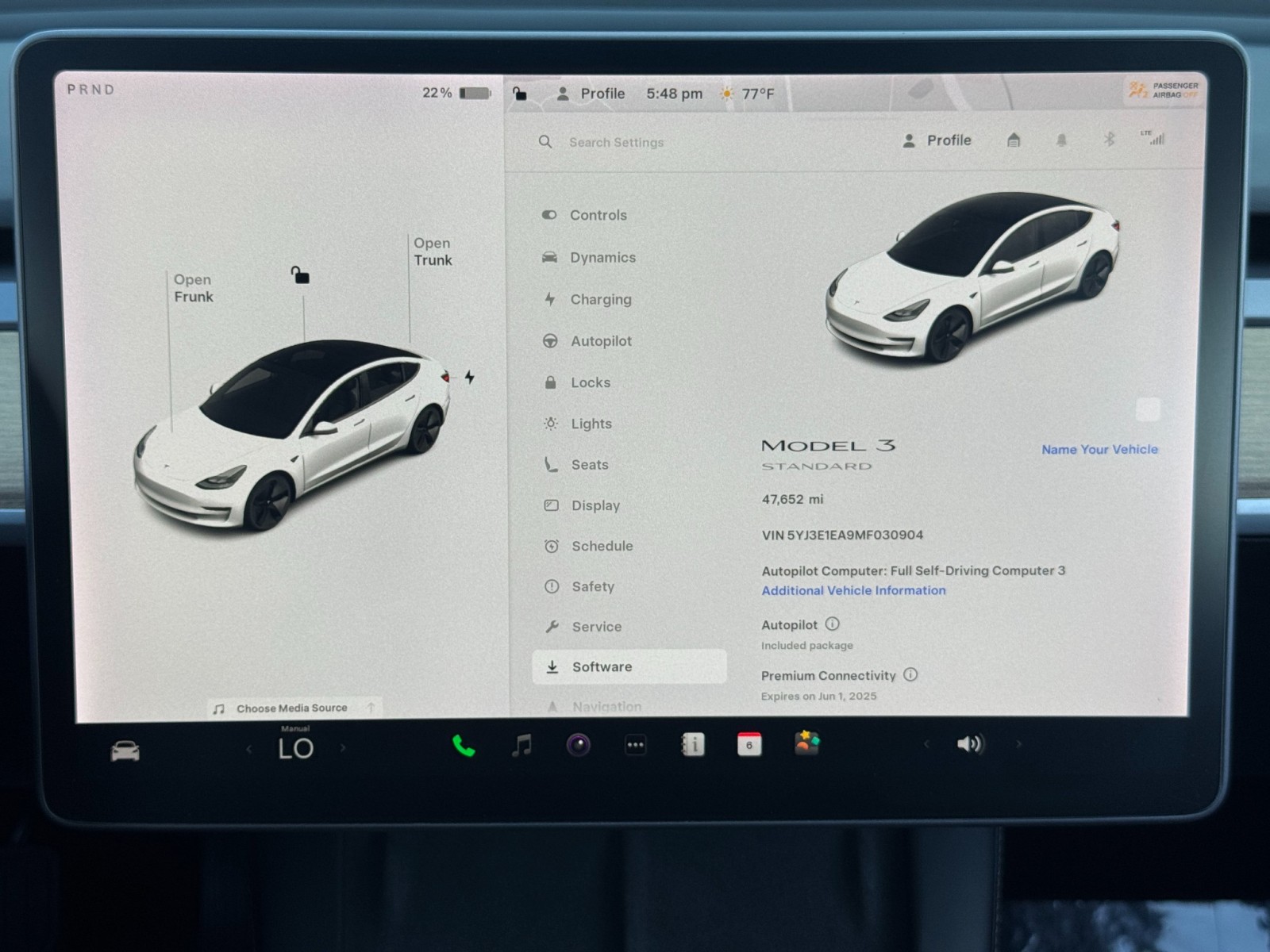Open the app launcher three dots
1270x952 pixels.
636,745
